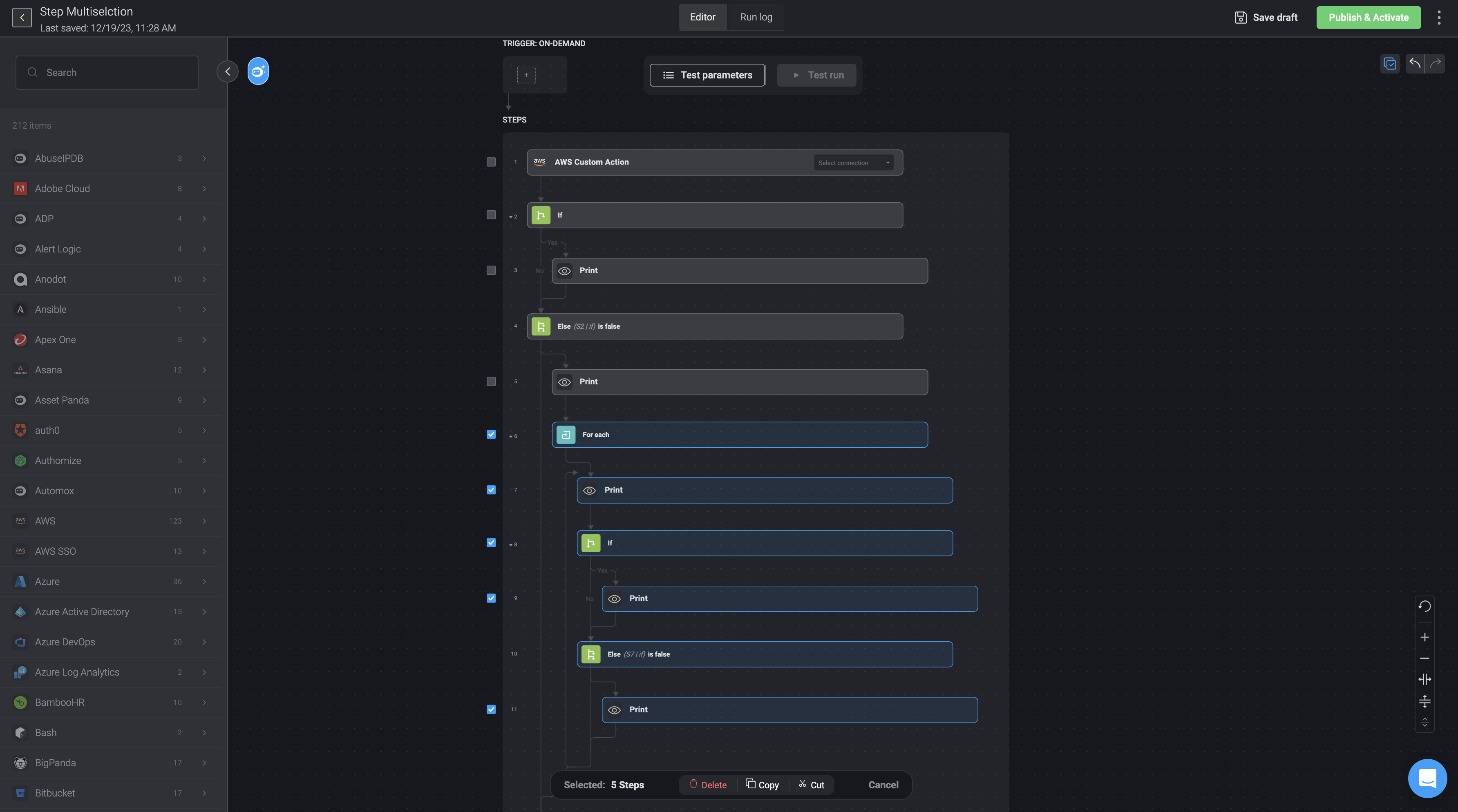Viewport: 1458px width, 812px height.
Task: Fit canvas width horizontally
Action: tap(1424, 679)
